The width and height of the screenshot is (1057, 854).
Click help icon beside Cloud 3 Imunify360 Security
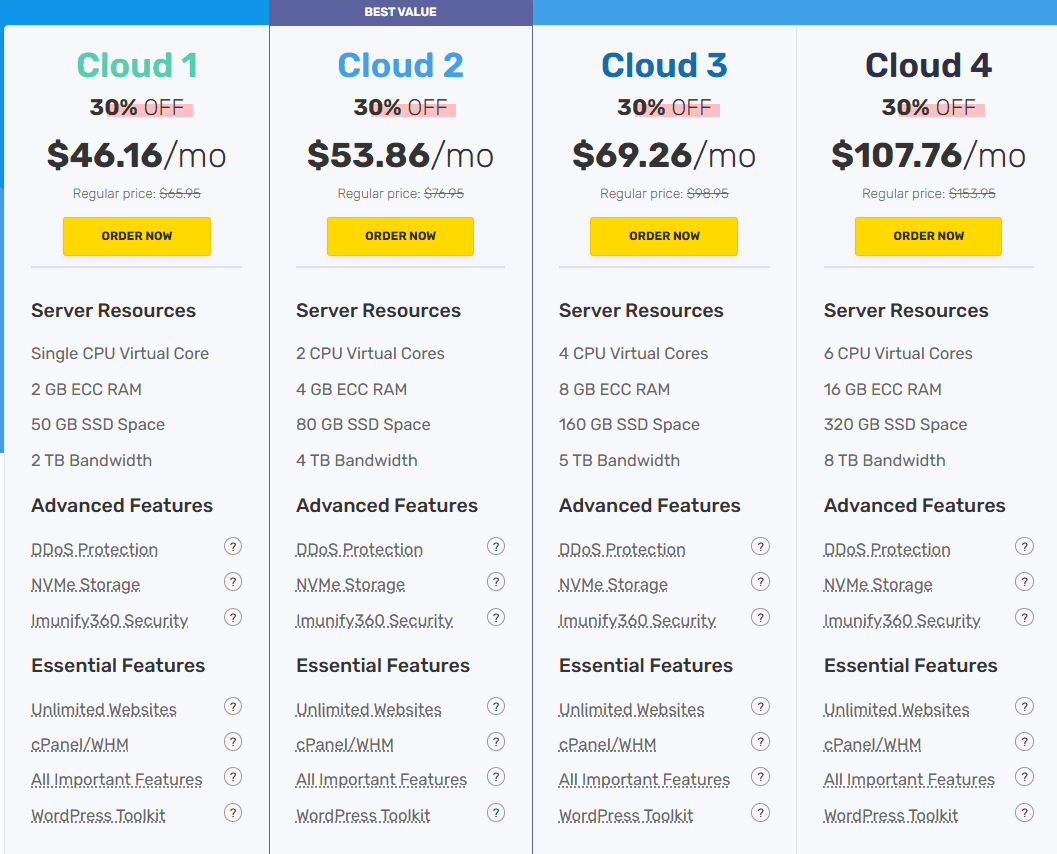[x=760, y=617]
